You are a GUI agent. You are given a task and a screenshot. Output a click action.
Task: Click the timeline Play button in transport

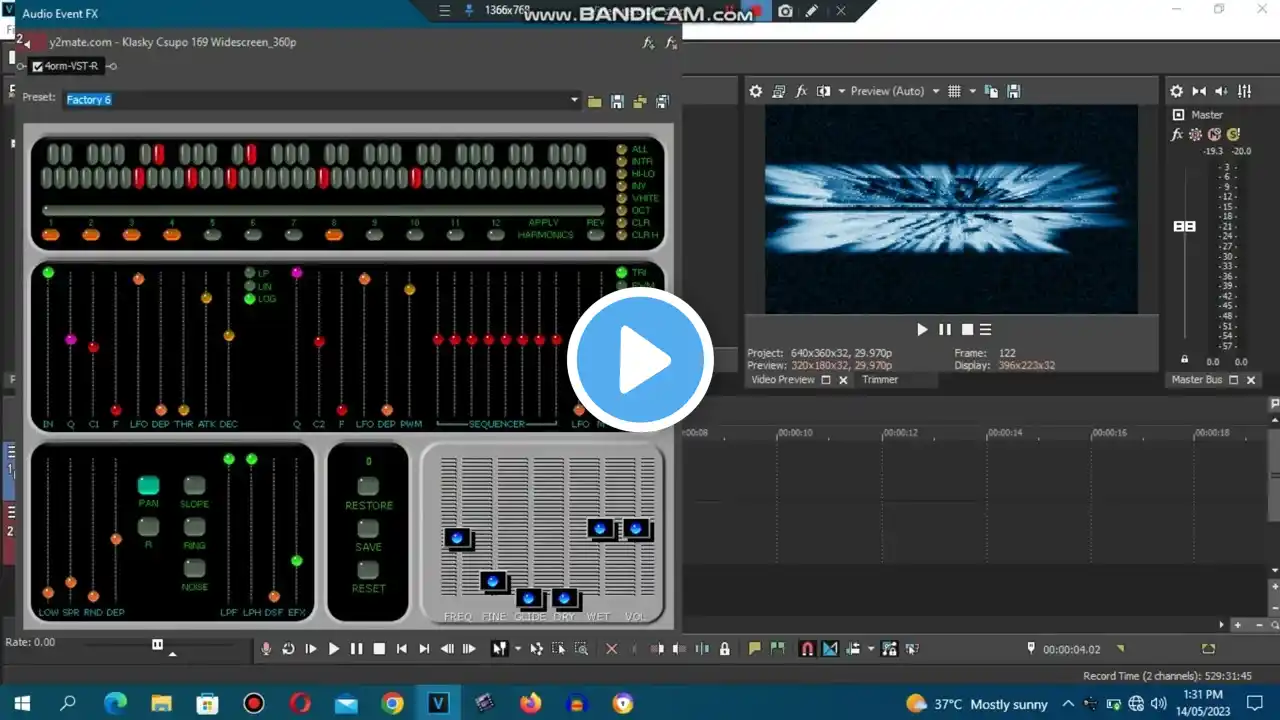[x=334, y=649]
